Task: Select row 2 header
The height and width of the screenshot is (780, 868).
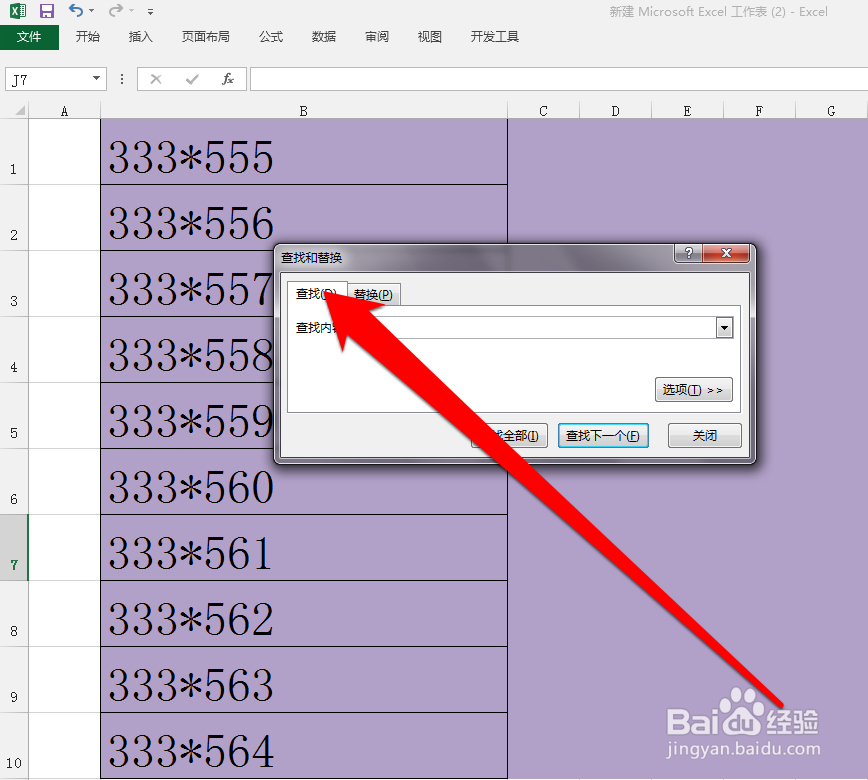Action: pyautogui.click(x=14, y=218)
